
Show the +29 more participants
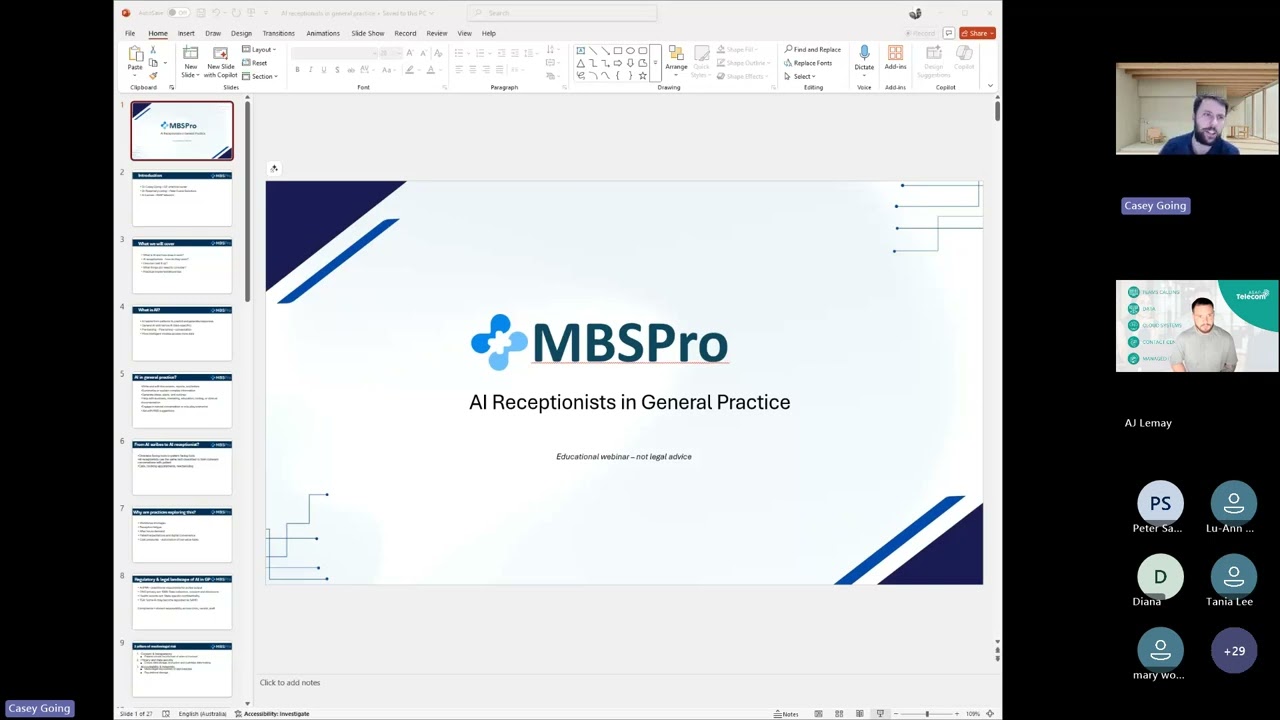click(x=1234, y=651)
